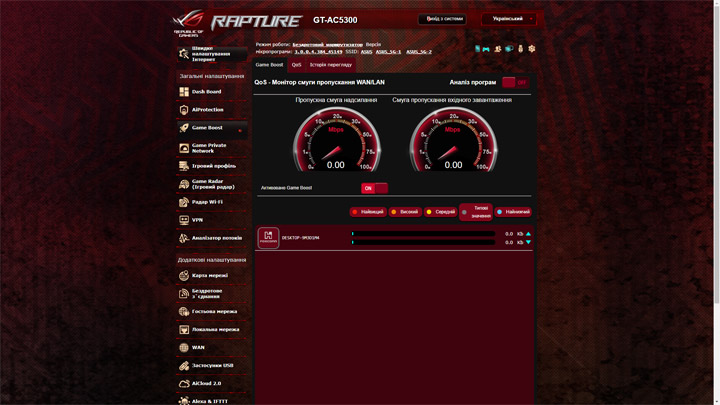Click the quick Internet setup wizard icon

[x=184, y=54]
